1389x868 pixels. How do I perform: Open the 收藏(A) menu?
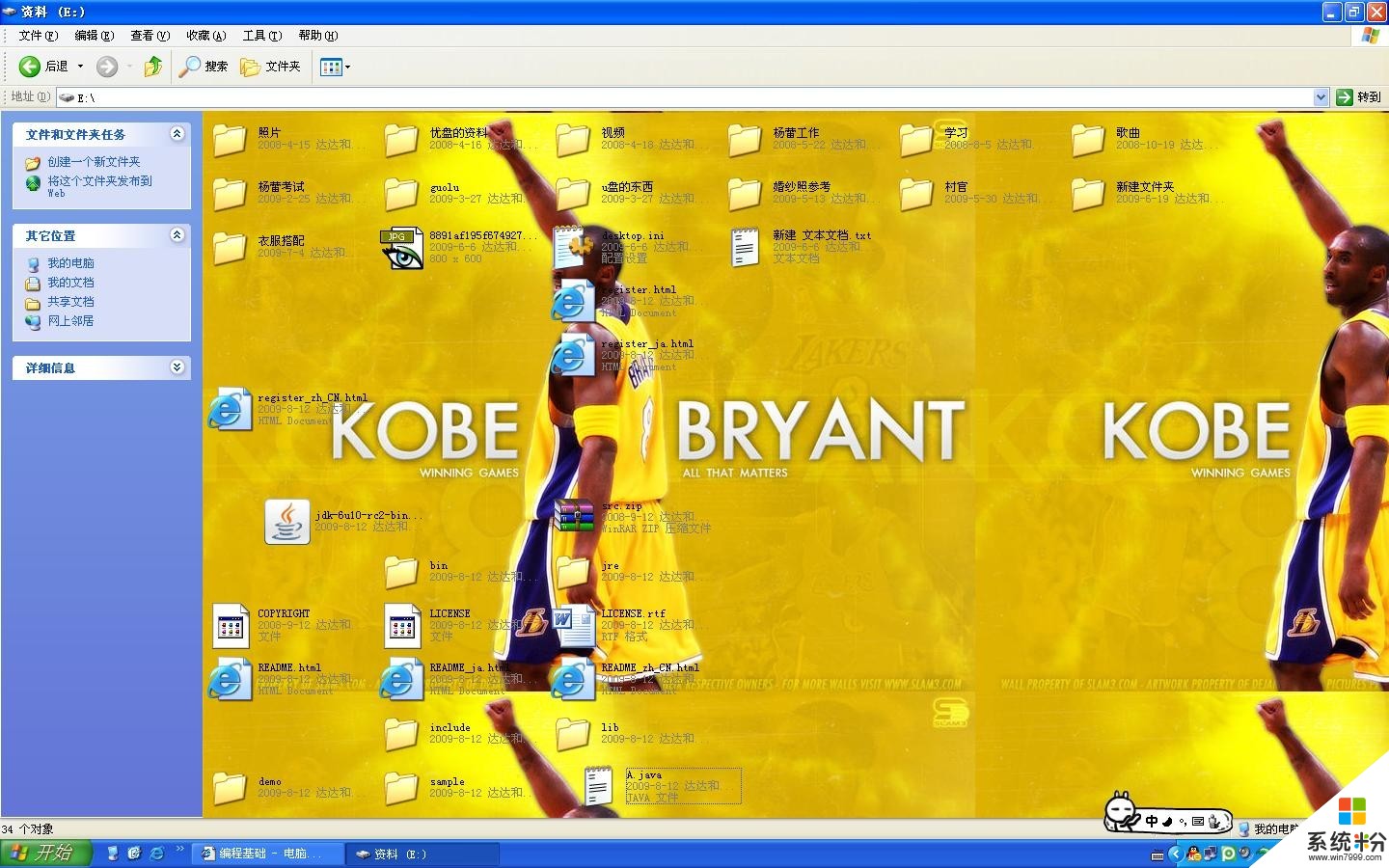point(206,36)
